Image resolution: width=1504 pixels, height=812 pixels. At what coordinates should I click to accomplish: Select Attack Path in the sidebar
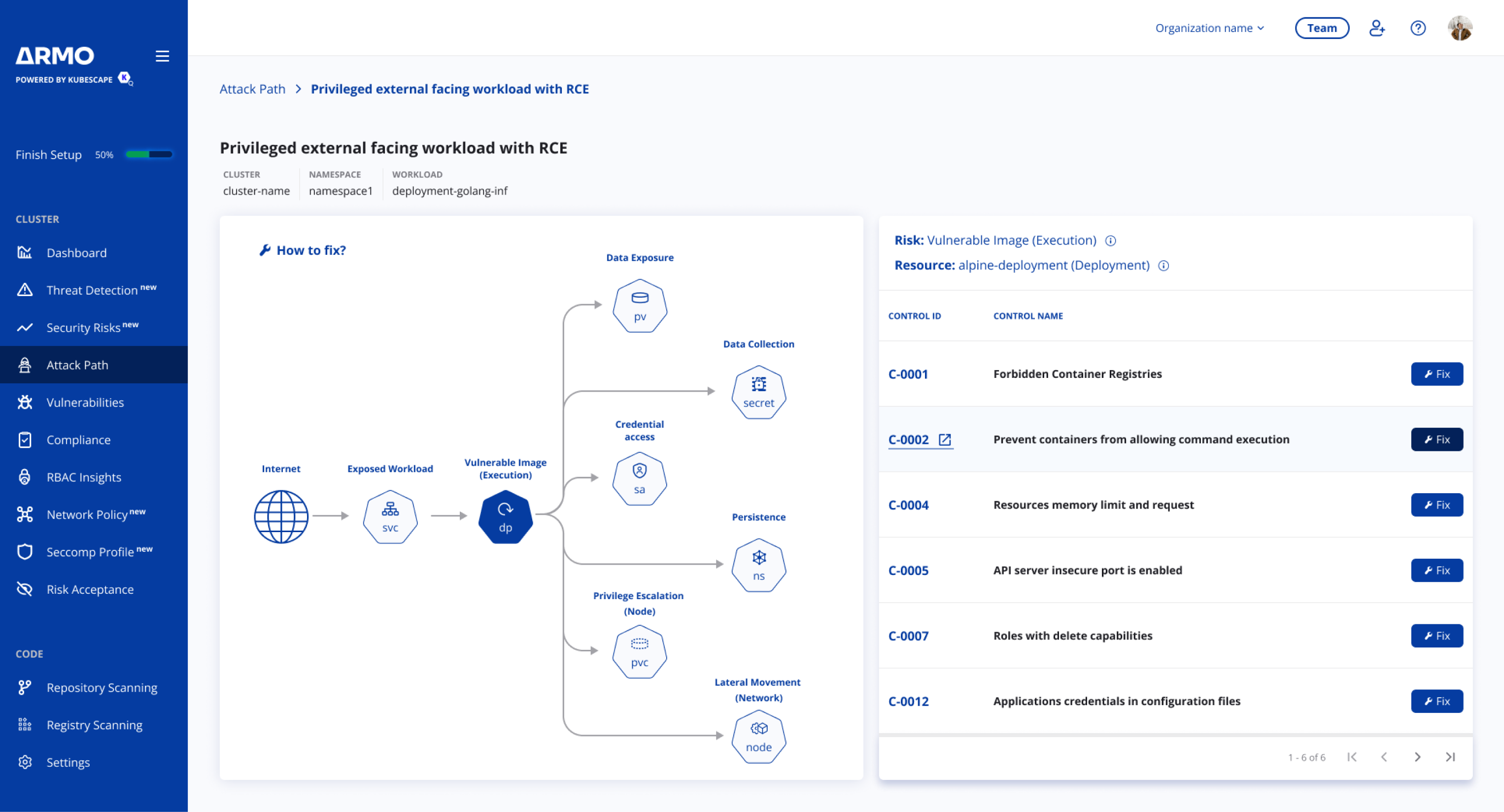(94, 365)
